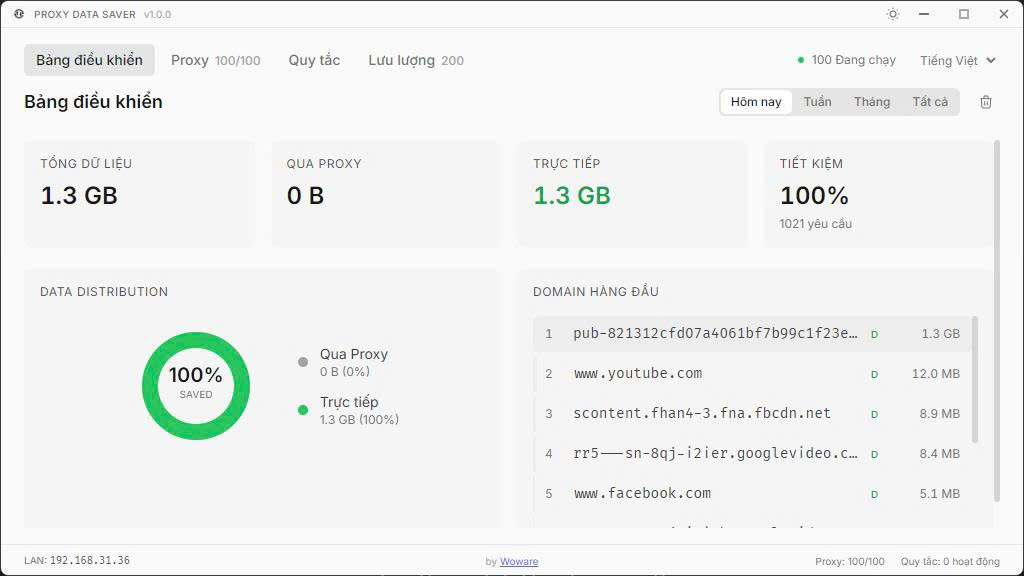Screen dimensions: 1024x576
Task: Click the green running status dot
Action: tap(801, 60)
